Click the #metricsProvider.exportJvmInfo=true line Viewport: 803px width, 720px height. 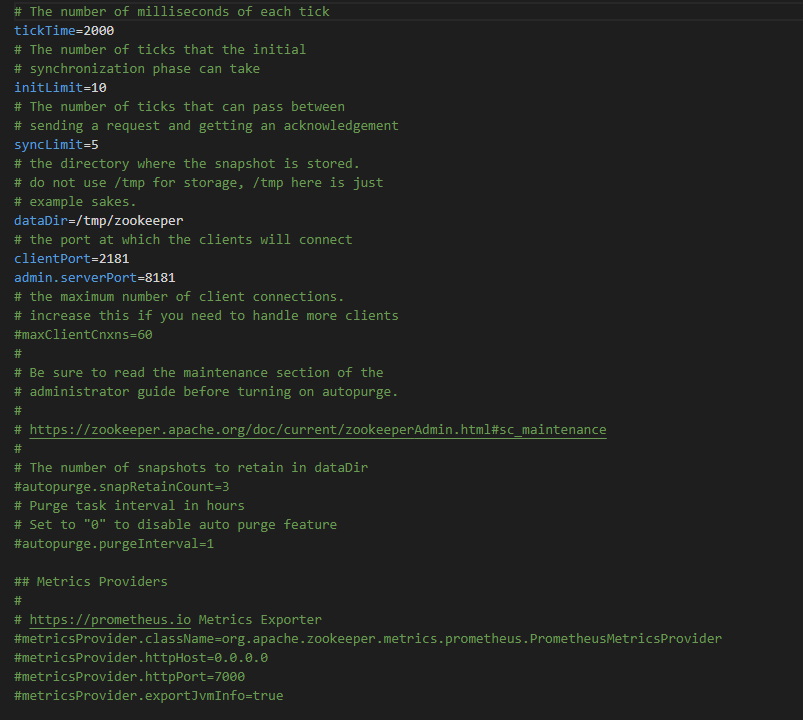click(148, 695)
